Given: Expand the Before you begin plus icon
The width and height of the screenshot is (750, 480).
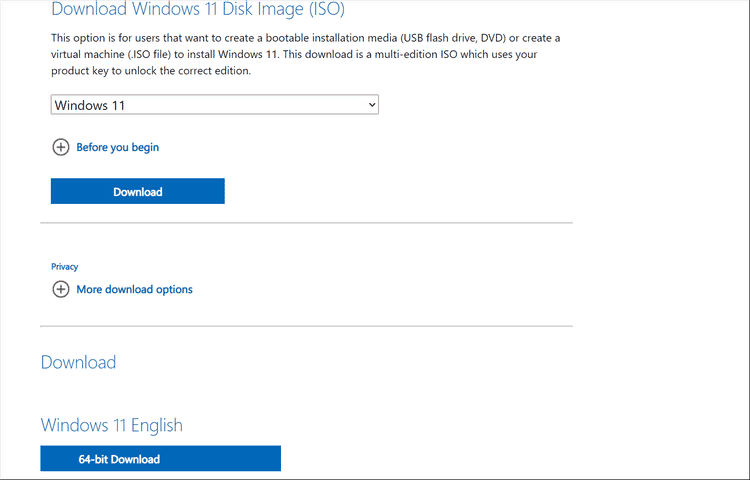Looking at the screenshot, I should [x=61, y=147].
